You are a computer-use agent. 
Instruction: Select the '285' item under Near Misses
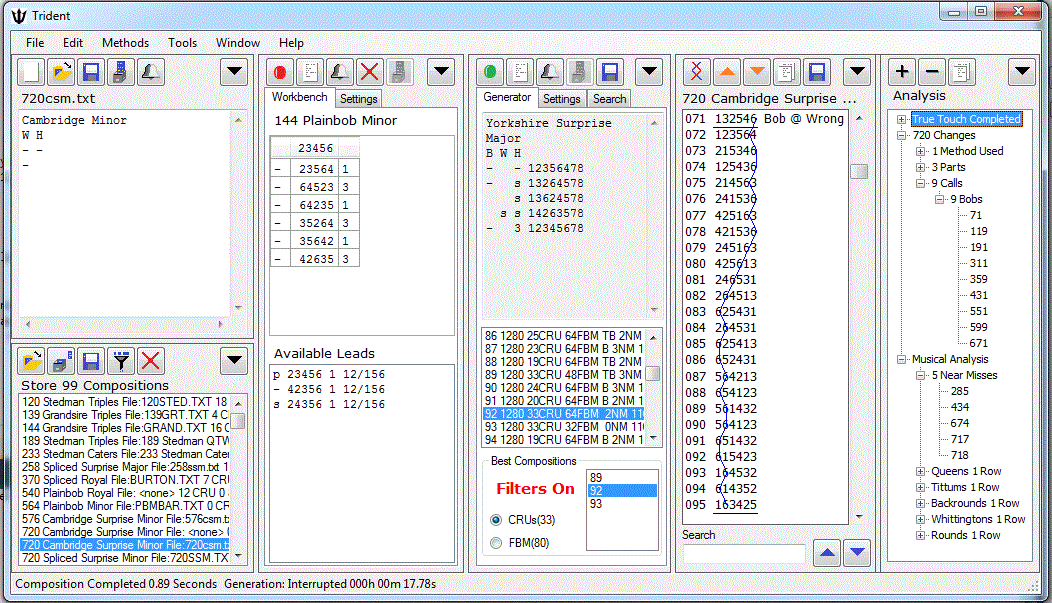959,391
